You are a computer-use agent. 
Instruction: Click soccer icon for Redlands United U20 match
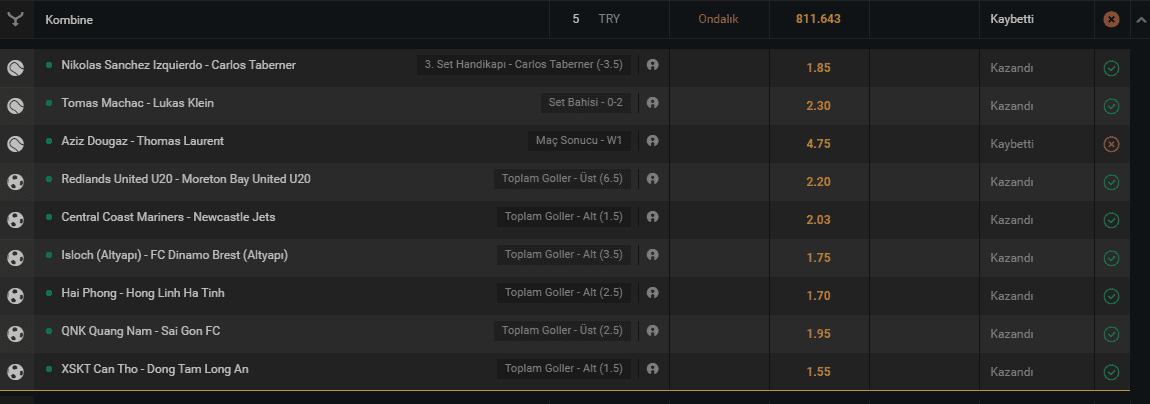pos(15,182)
